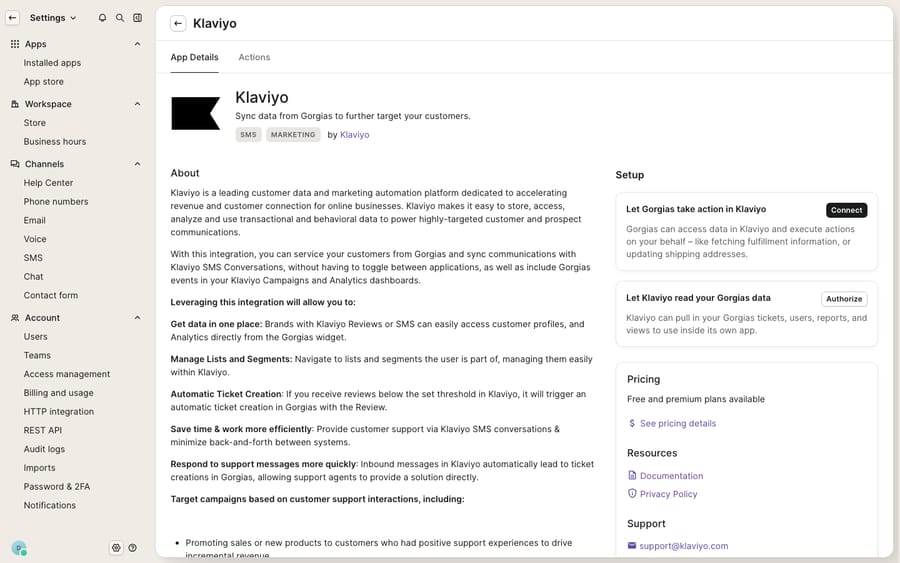Click the SMS category tag

click(249, 135)
